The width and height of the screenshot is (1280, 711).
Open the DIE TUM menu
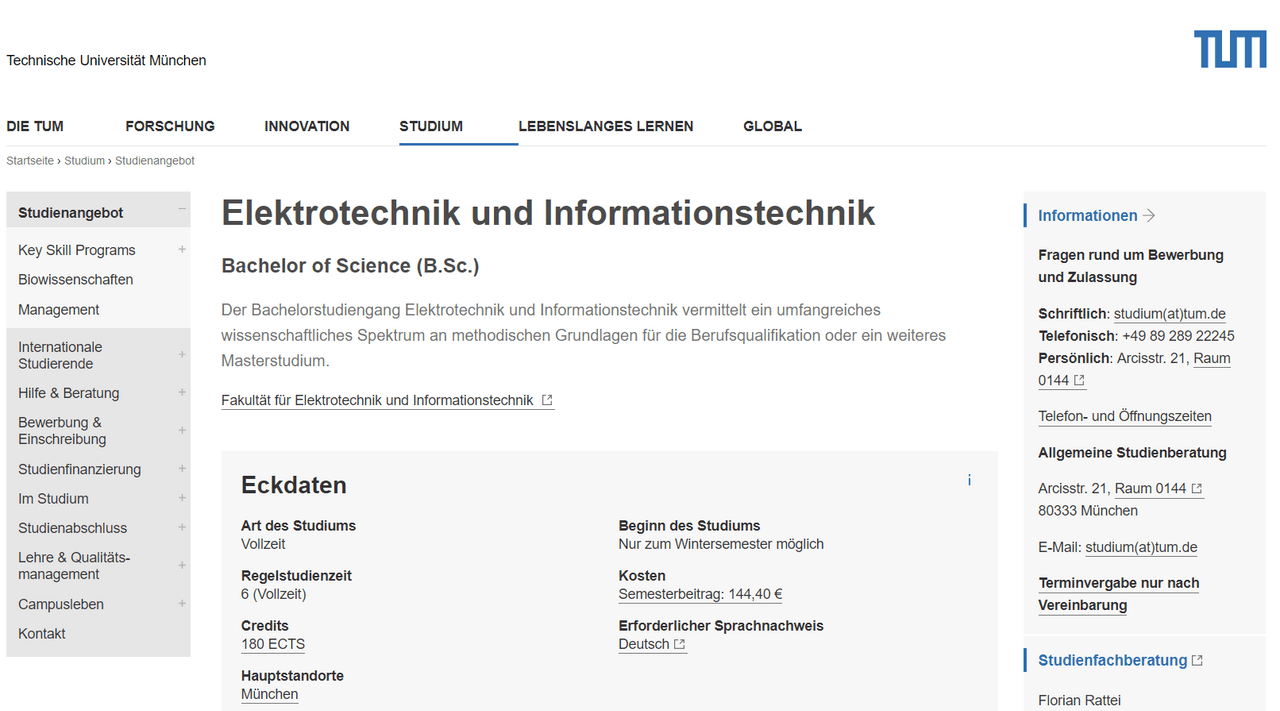35,126
